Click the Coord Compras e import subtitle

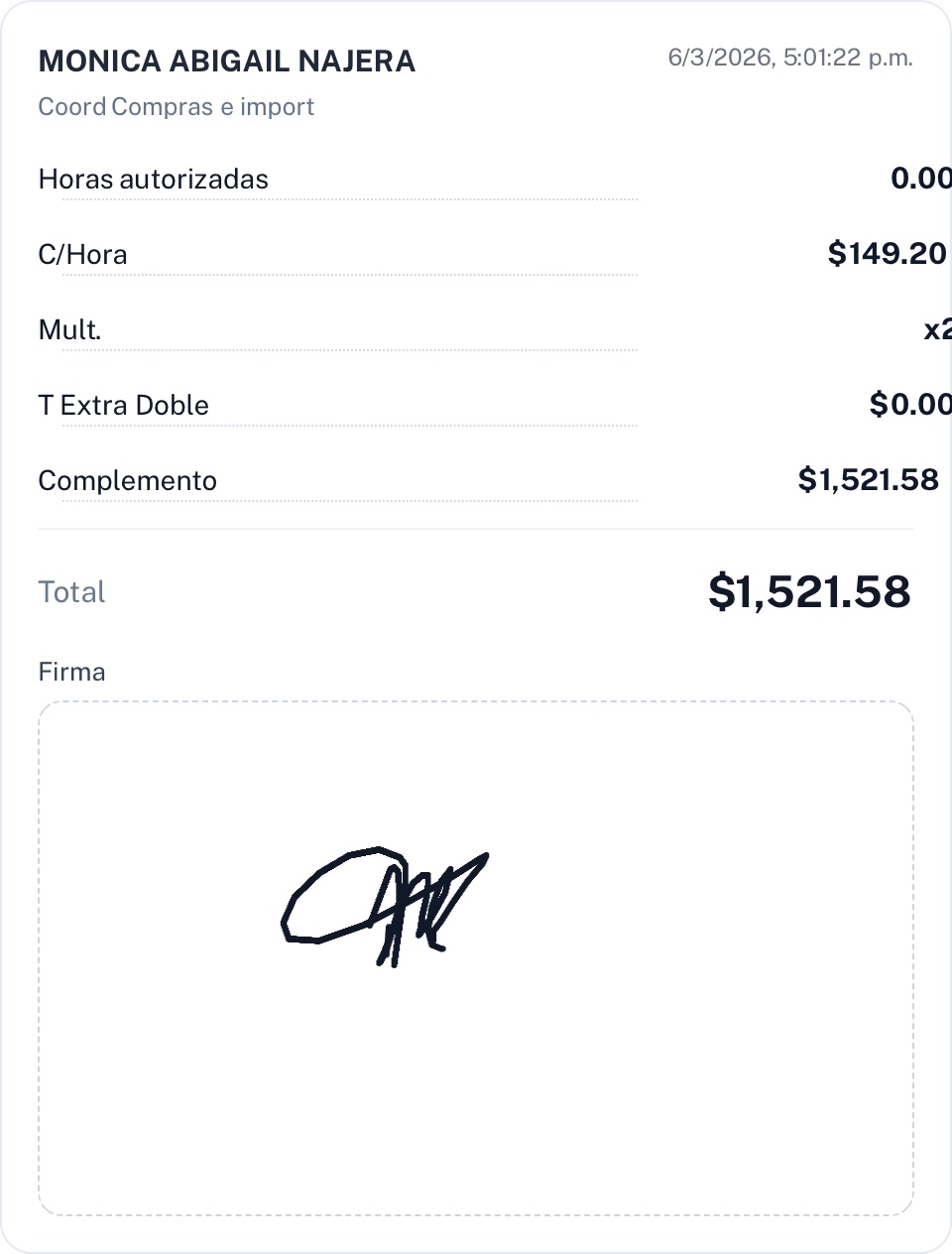(x=176, y=107)
